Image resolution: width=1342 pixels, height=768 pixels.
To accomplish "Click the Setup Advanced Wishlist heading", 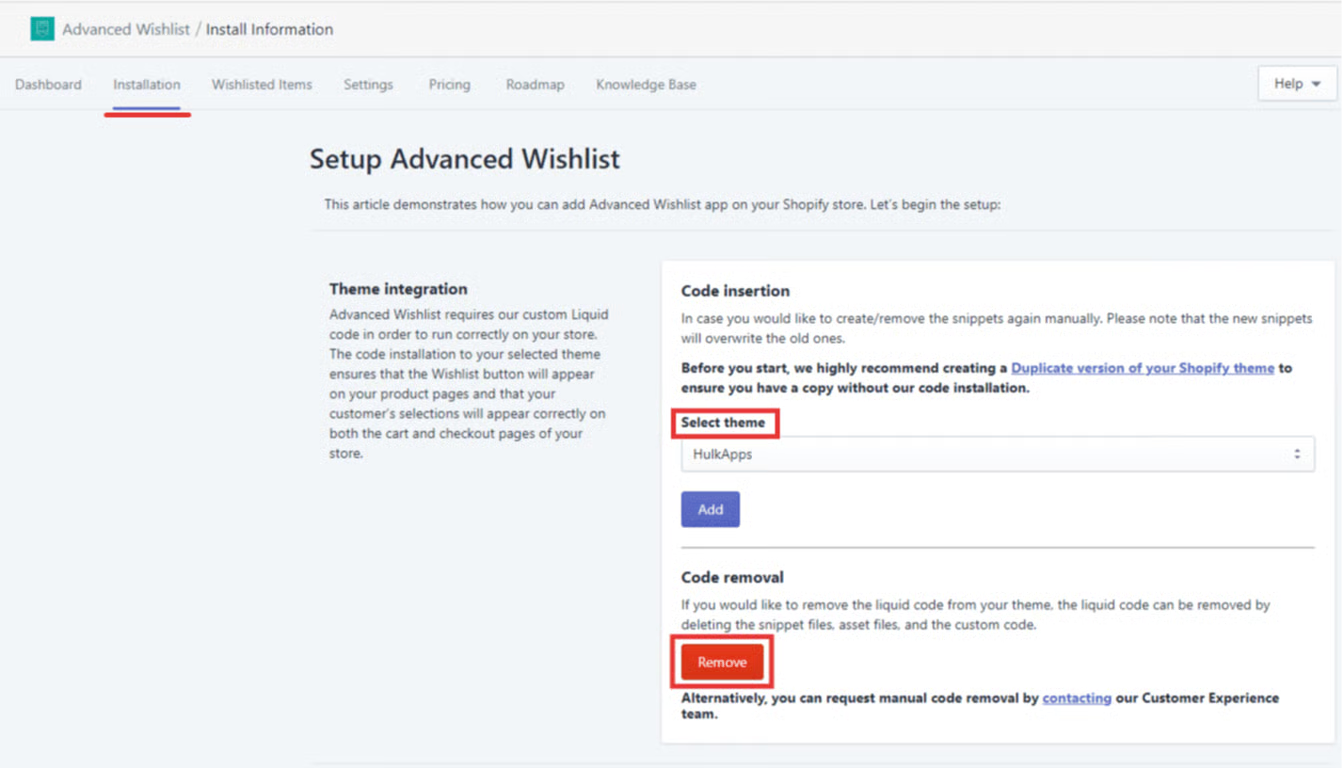I will [x=465, y=159].
